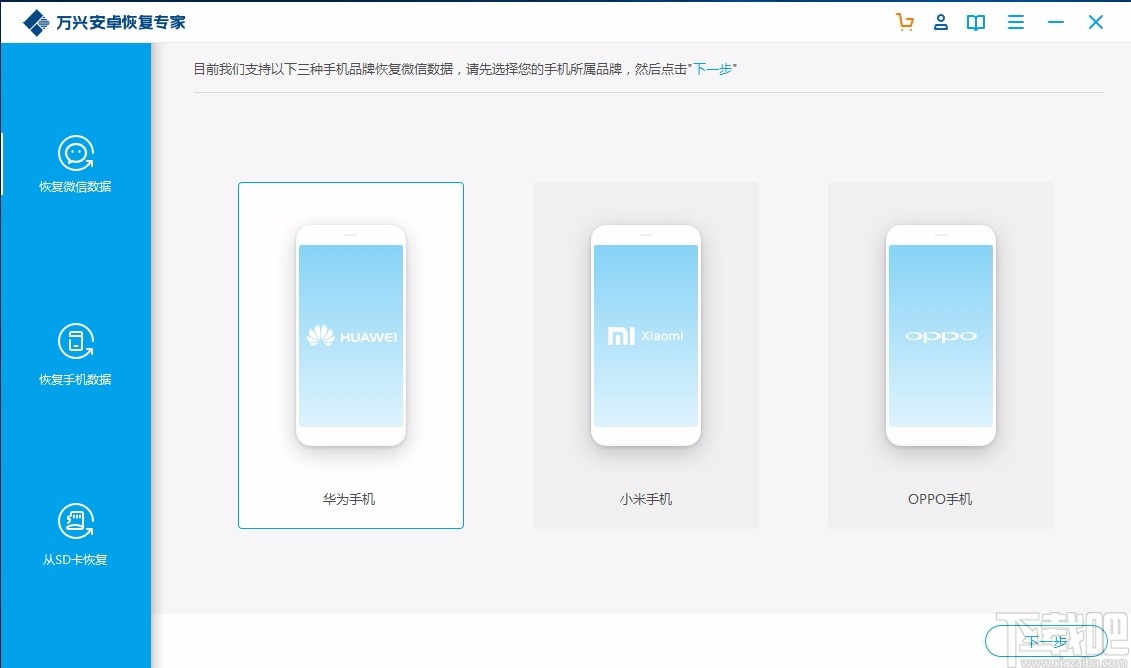Choose the Huawei phone image
1131x668 pixels.
(x=351, y=335)
